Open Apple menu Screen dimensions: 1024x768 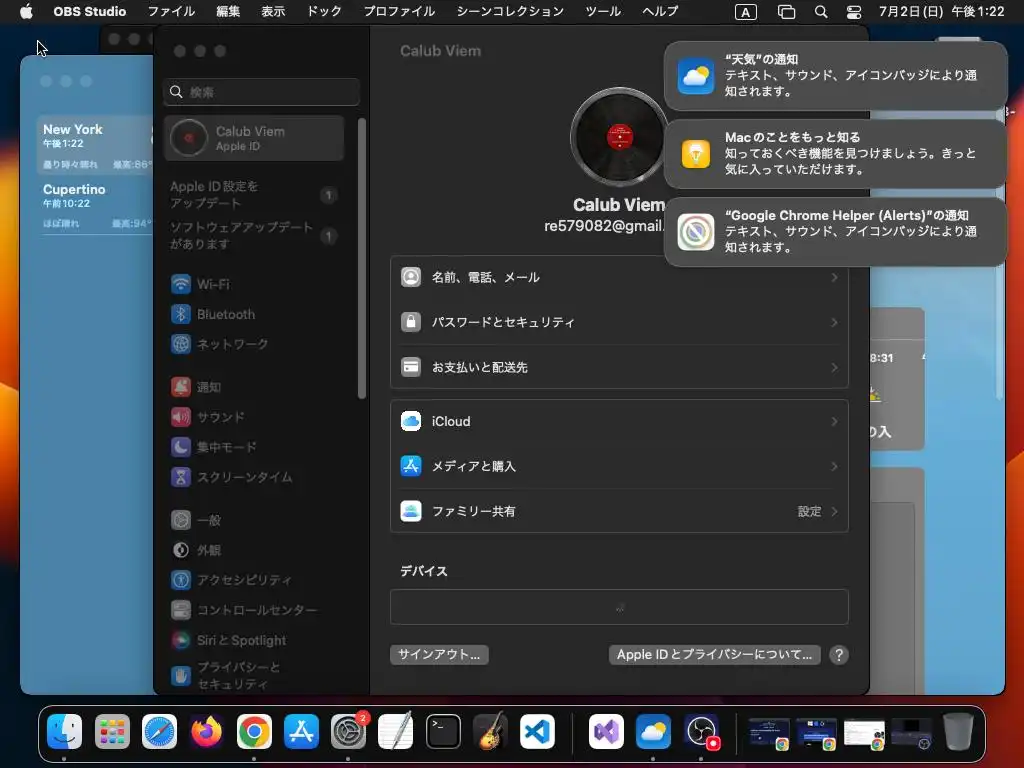tap(26, 12)
